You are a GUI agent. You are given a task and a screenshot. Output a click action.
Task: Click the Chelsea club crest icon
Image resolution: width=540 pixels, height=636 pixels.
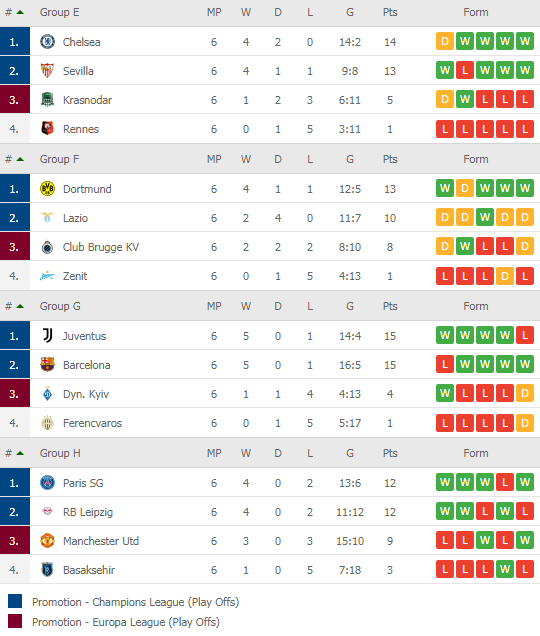[x=47, y=41]
